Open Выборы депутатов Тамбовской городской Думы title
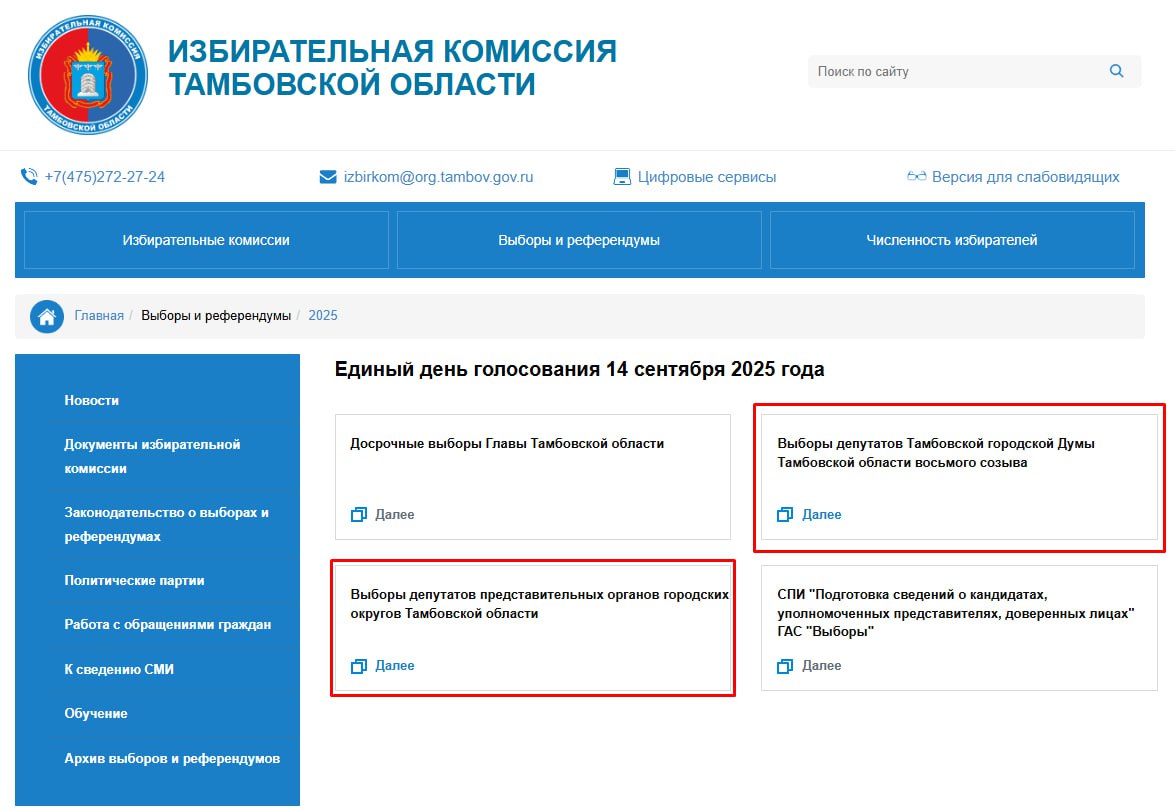Screen dimensions: 1175x811 (936, 453)
